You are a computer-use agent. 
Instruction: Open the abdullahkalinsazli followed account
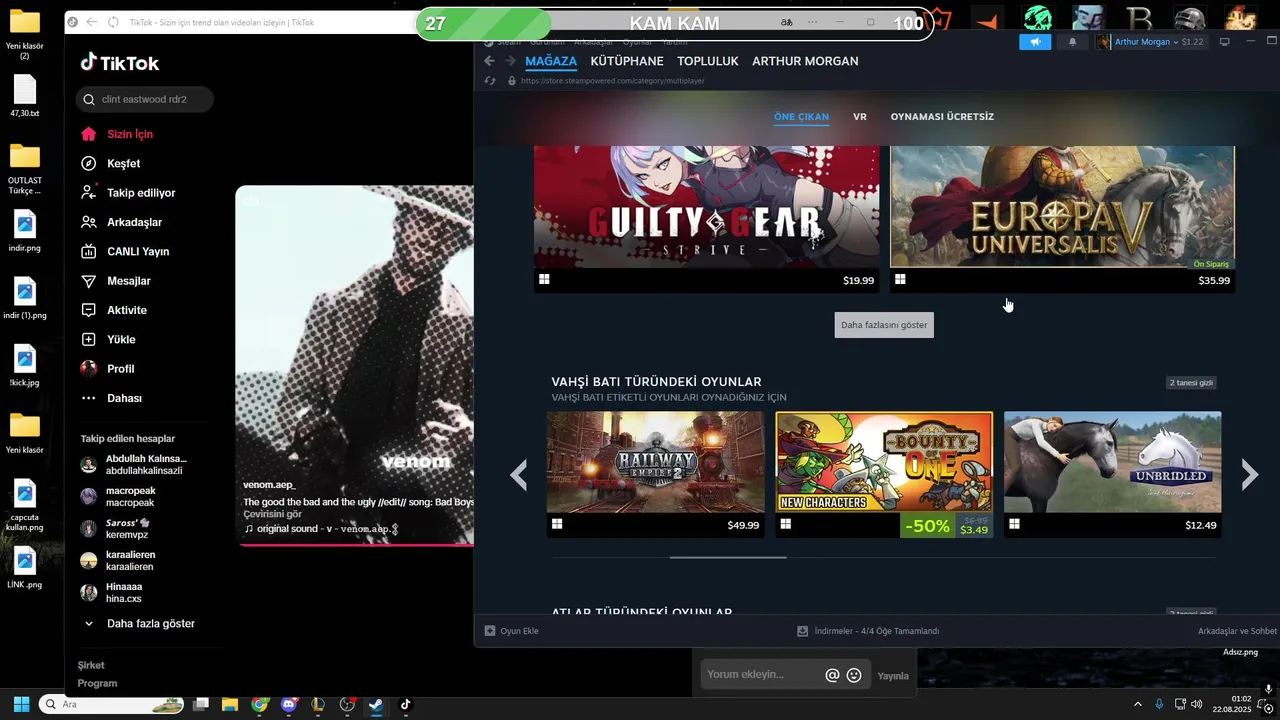pos(135,465)
